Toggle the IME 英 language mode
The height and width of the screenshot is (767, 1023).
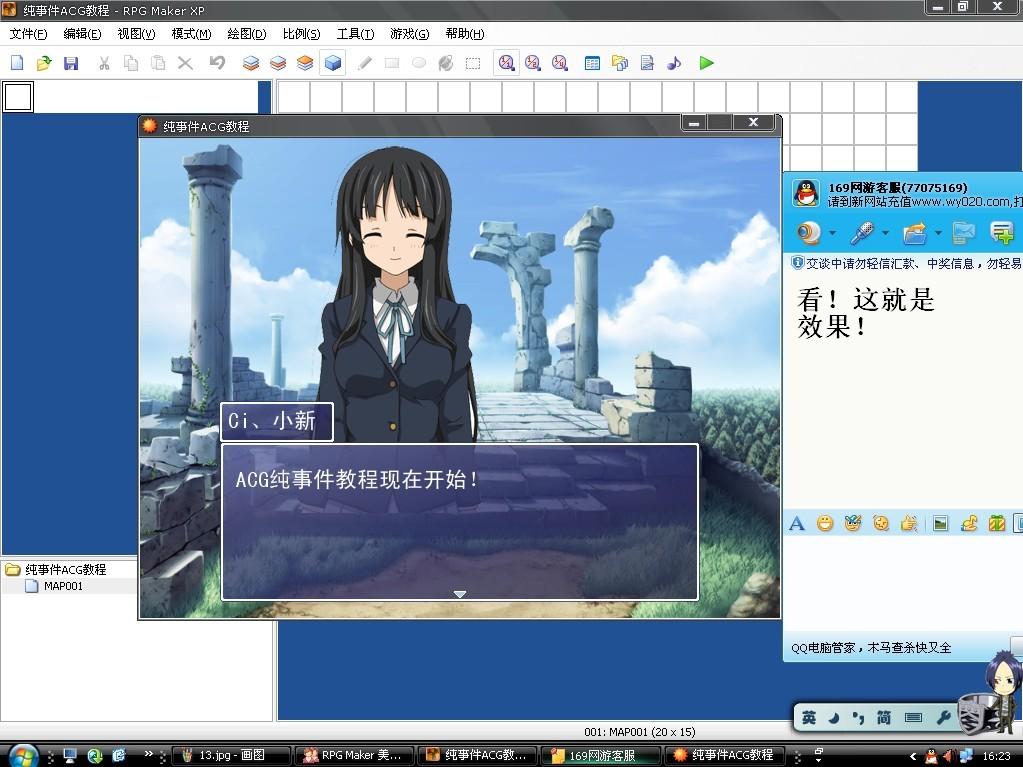pyautogui.click(x=809, y=718)
